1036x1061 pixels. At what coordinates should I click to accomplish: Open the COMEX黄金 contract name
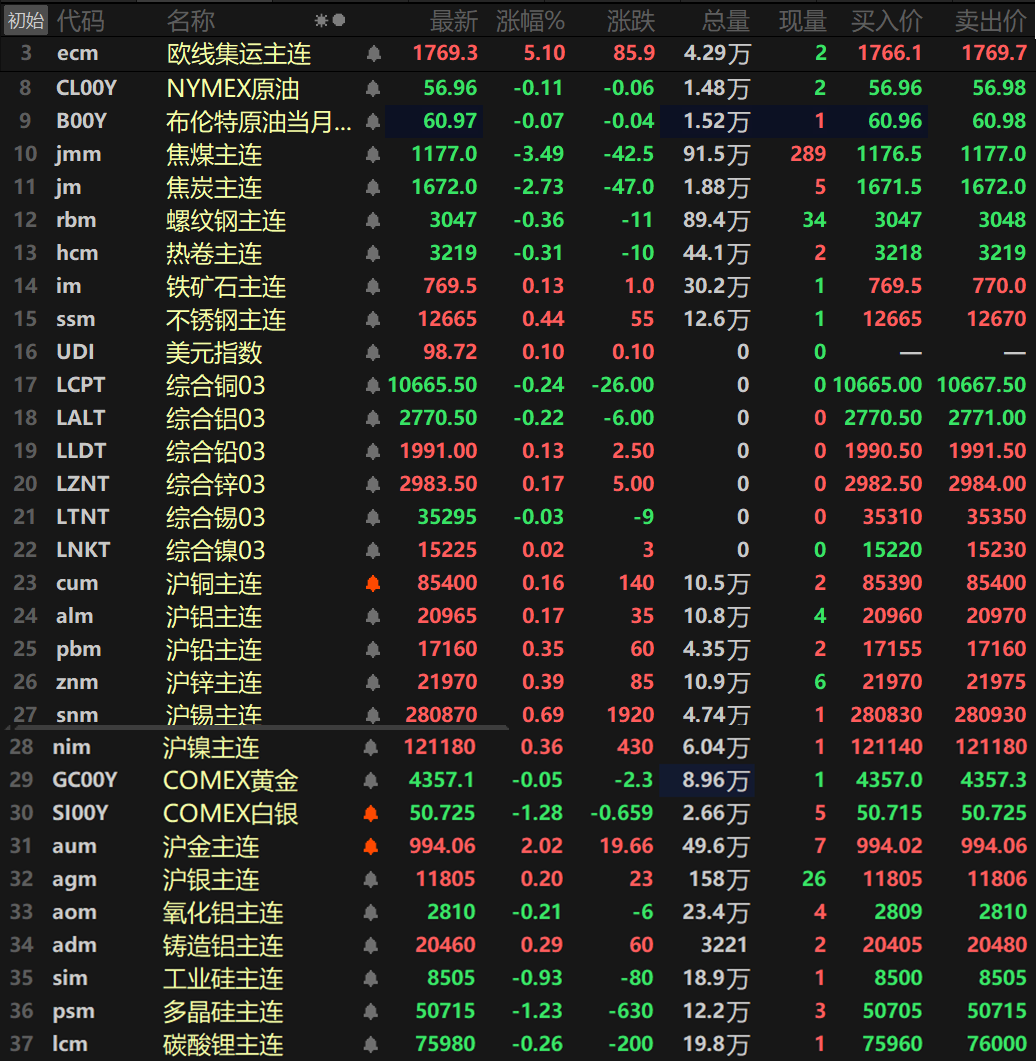click(230, 780)
